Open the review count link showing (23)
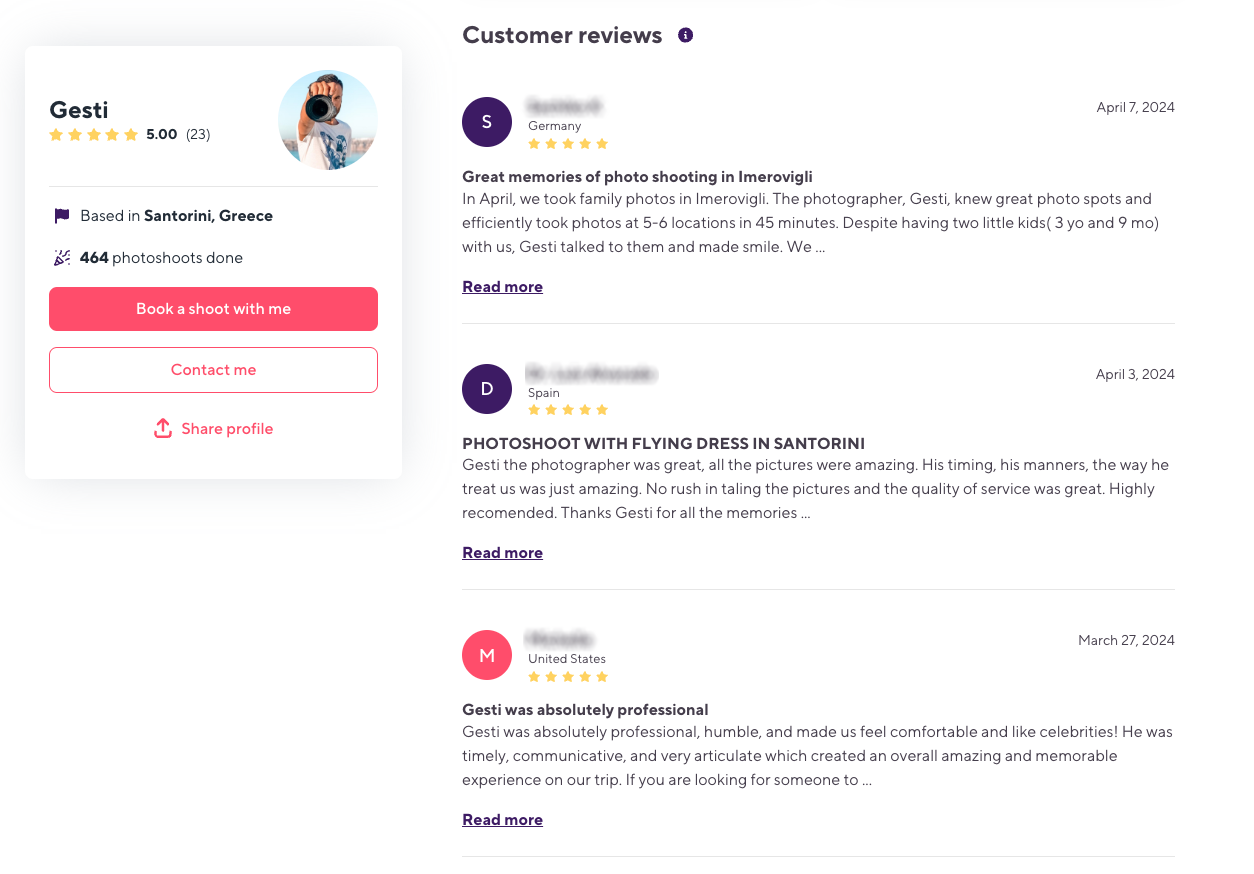Screen dimensions: 1254x874 197,133
